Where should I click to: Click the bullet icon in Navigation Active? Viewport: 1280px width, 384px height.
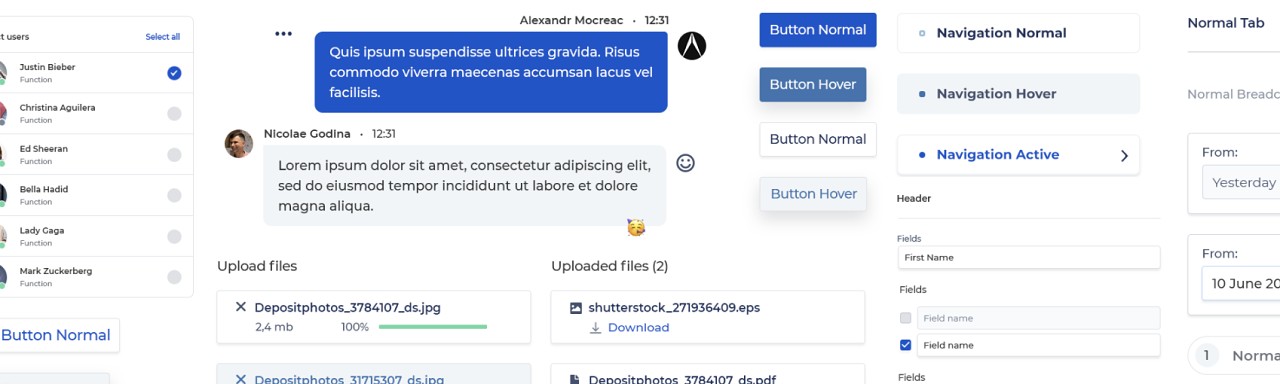point(921,155)
